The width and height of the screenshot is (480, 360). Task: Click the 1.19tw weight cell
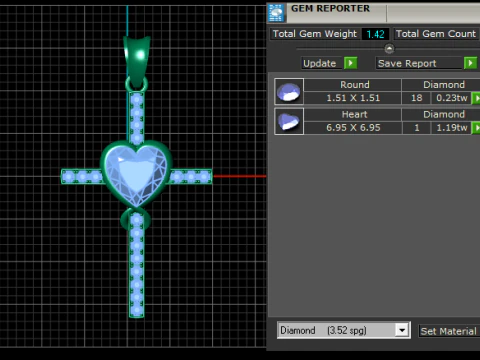tap(451, 128)
